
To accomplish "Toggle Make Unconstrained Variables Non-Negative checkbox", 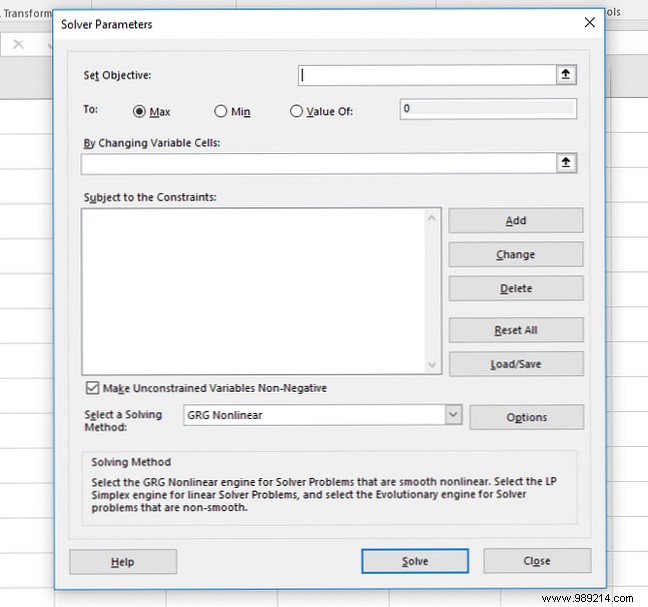I will tap(92, 388).
